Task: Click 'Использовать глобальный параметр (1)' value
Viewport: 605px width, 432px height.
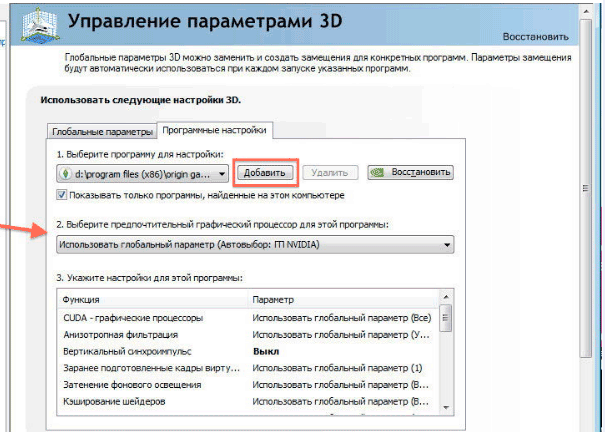Action: [x=337, y=368]
